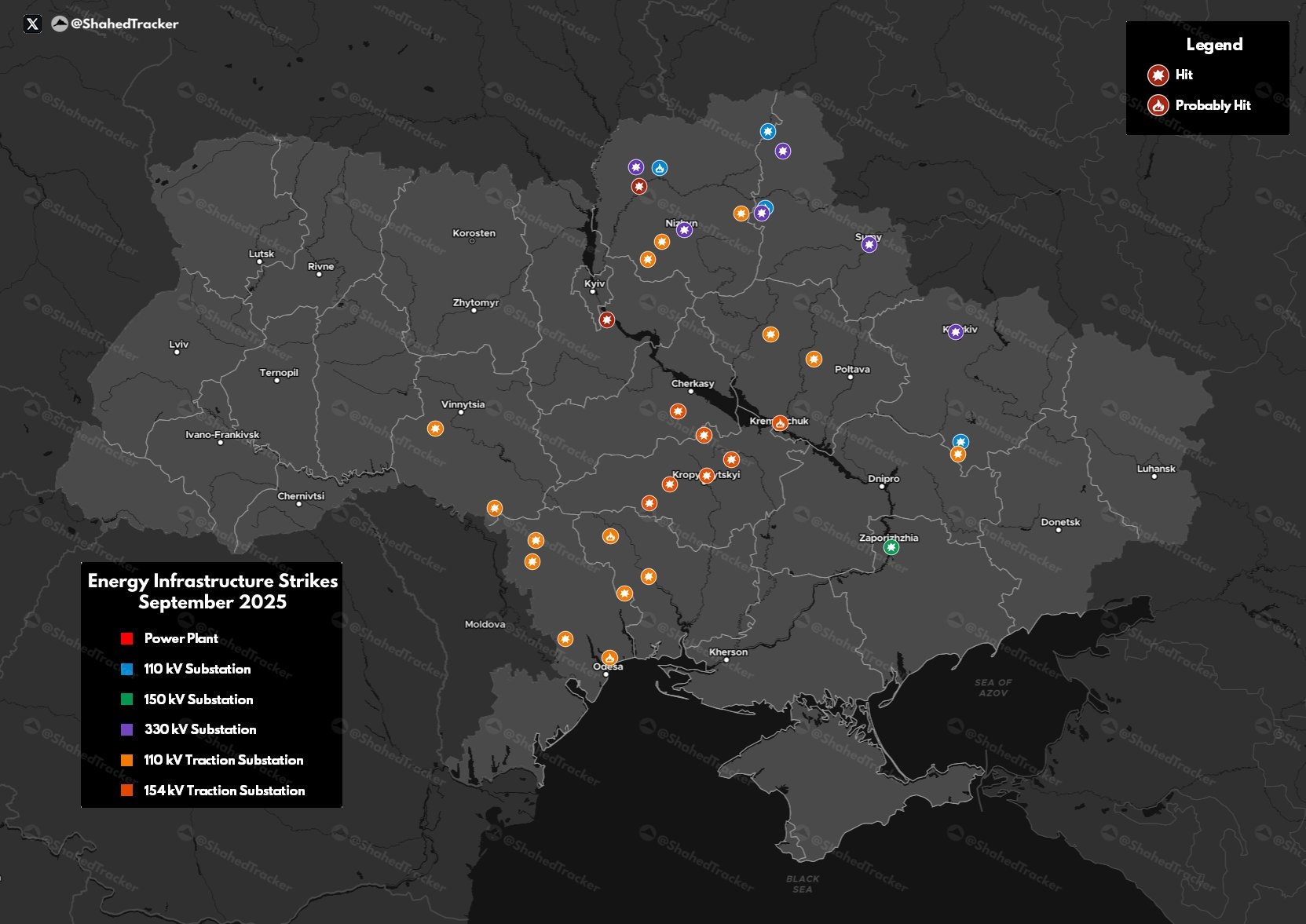1306x924 pixels.
Task: Select the purple substation marker at Kharkiv
Action: point(955,332)
